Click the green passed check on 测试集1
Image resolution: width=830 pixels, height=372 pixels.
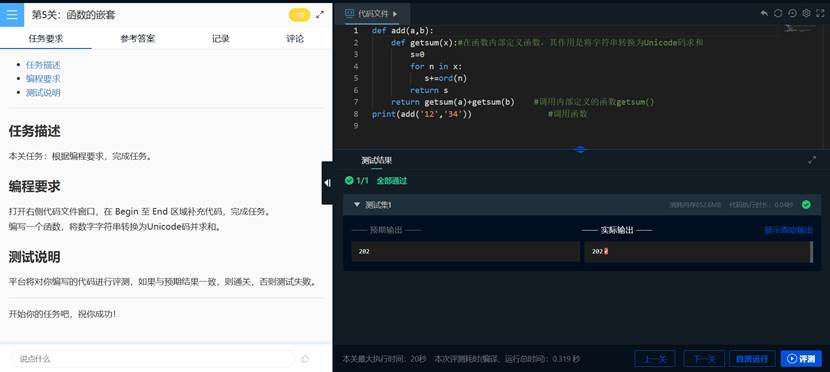pyautogui.click(x=806, y=204)
